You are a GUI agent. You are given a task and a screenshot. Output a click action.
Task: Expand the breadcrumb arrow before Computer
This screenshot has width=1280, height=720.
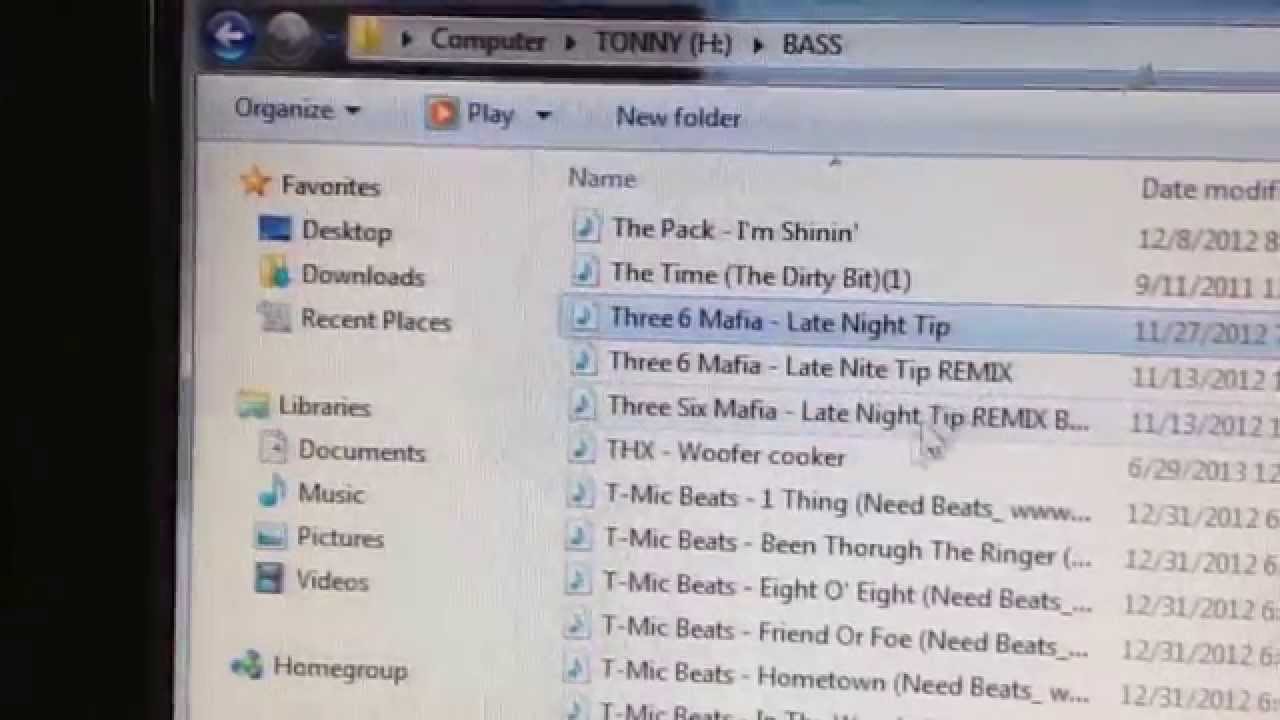click(406, 40)
